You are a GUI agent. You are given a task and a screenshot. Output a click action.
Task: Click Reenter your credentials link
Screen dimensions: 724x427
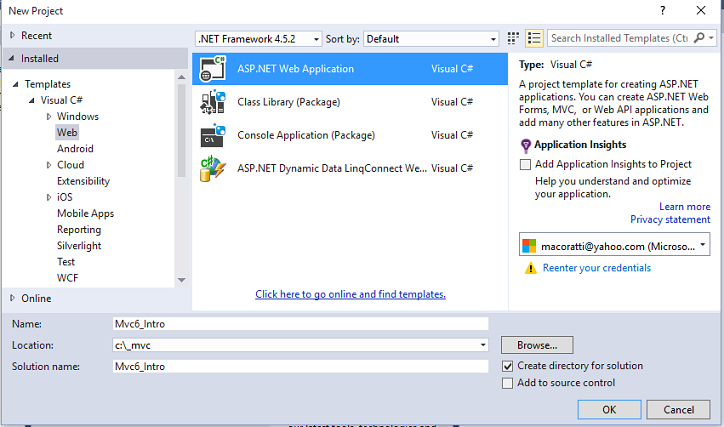tap(597, 268)
